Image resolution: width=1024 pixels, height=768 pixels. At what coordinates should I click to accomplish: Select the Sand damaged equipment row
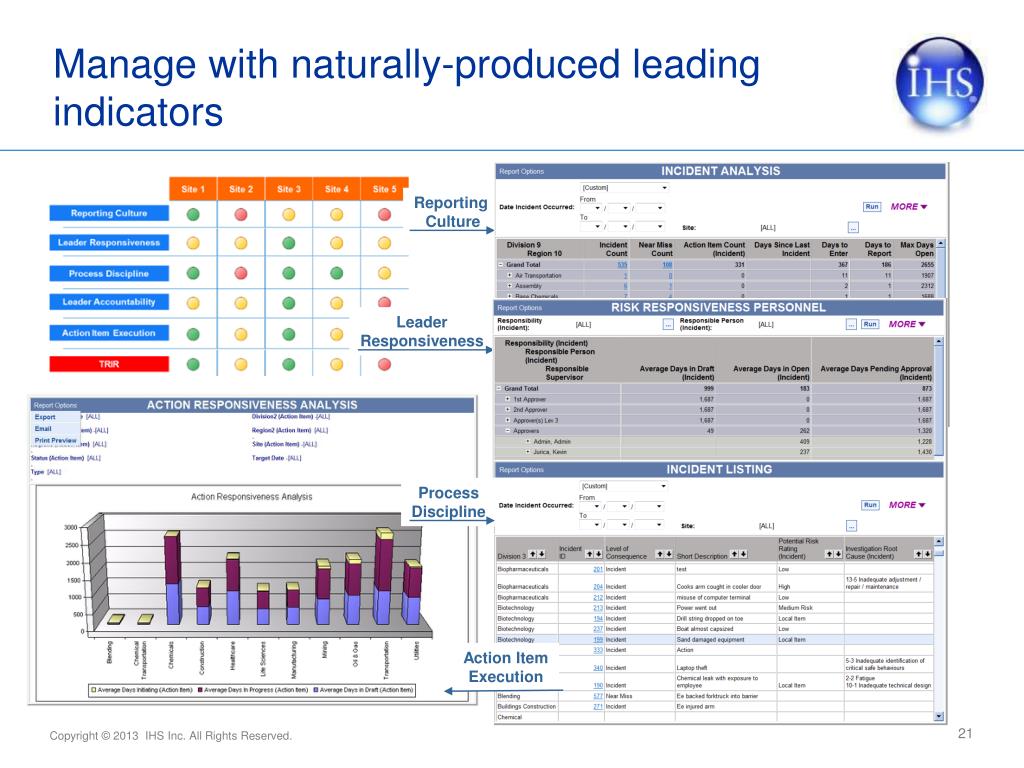714,639
